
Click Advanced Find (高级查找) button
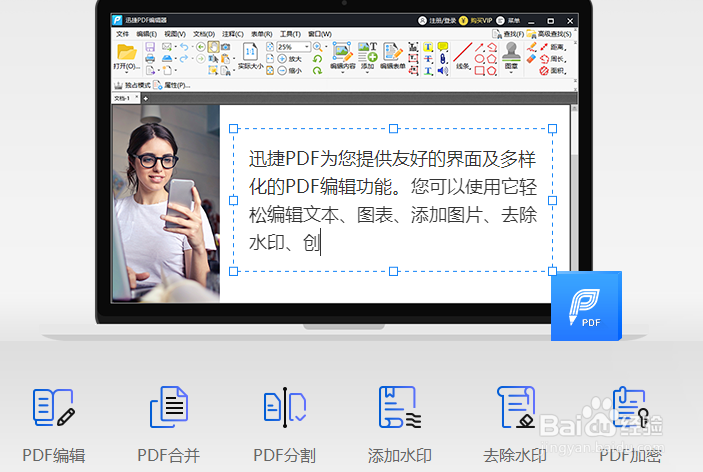[549, 34]
